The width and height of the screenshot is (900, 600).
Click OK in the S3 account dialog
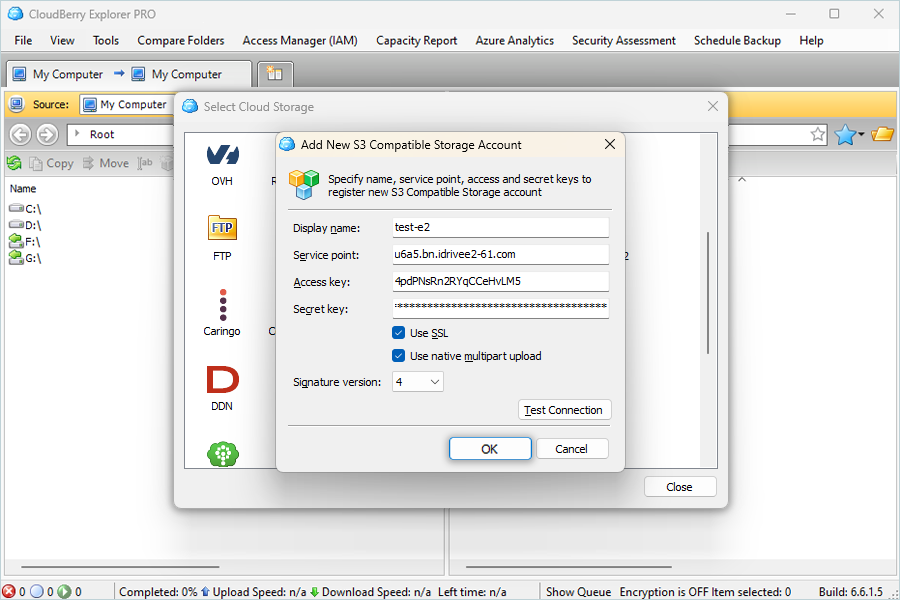(x=490, y=449)
